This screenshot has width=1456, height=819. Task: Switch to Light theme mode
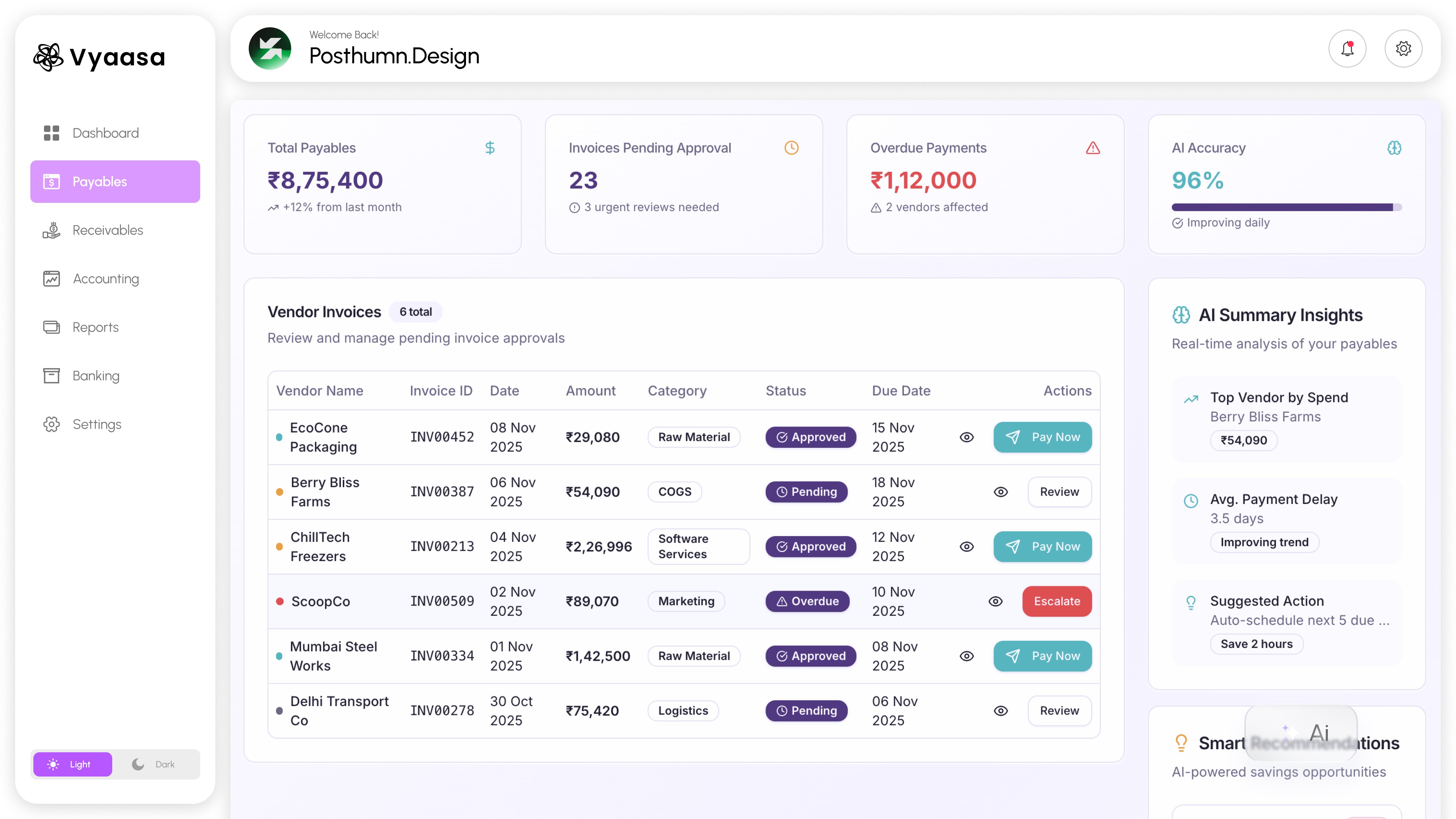tap(72, 764)
